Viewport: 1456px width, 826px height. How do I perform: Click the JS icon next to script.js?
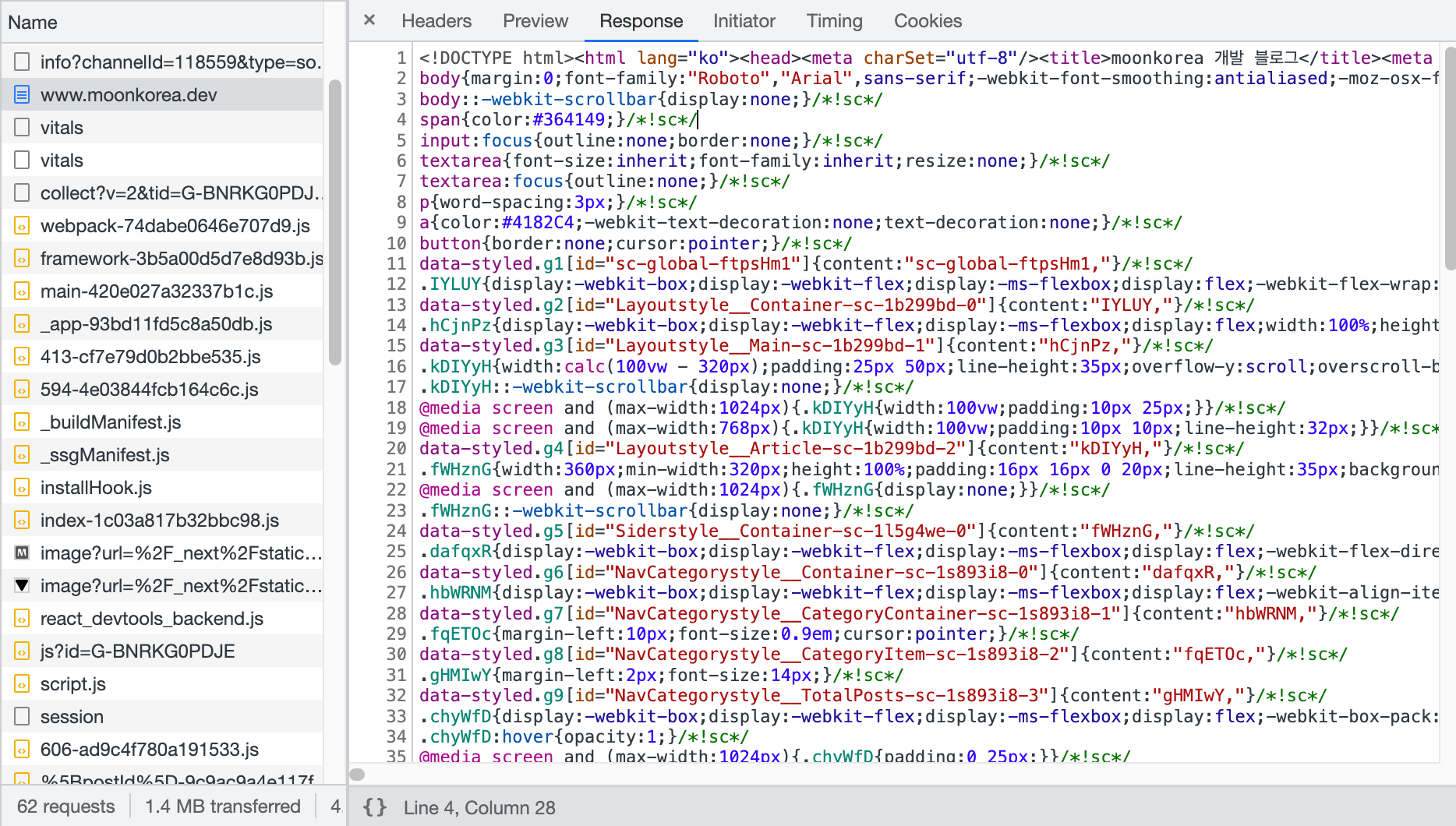[x=22, y=683]
